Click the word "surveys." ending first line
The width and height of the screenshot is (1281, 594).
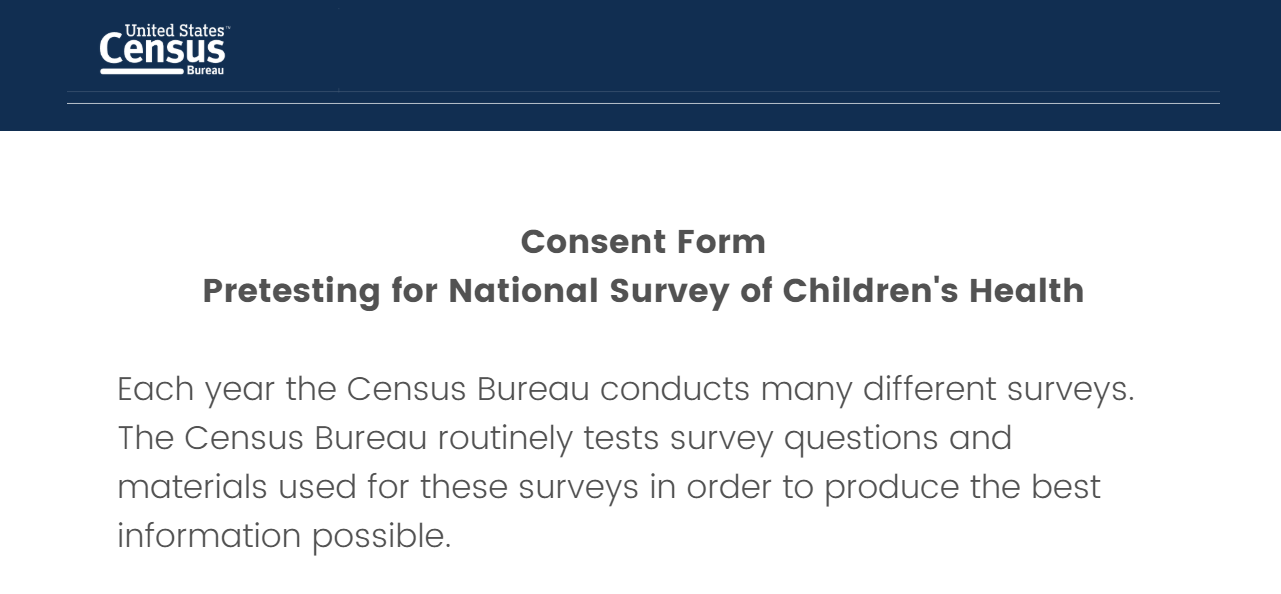[x=1070, y=389]
